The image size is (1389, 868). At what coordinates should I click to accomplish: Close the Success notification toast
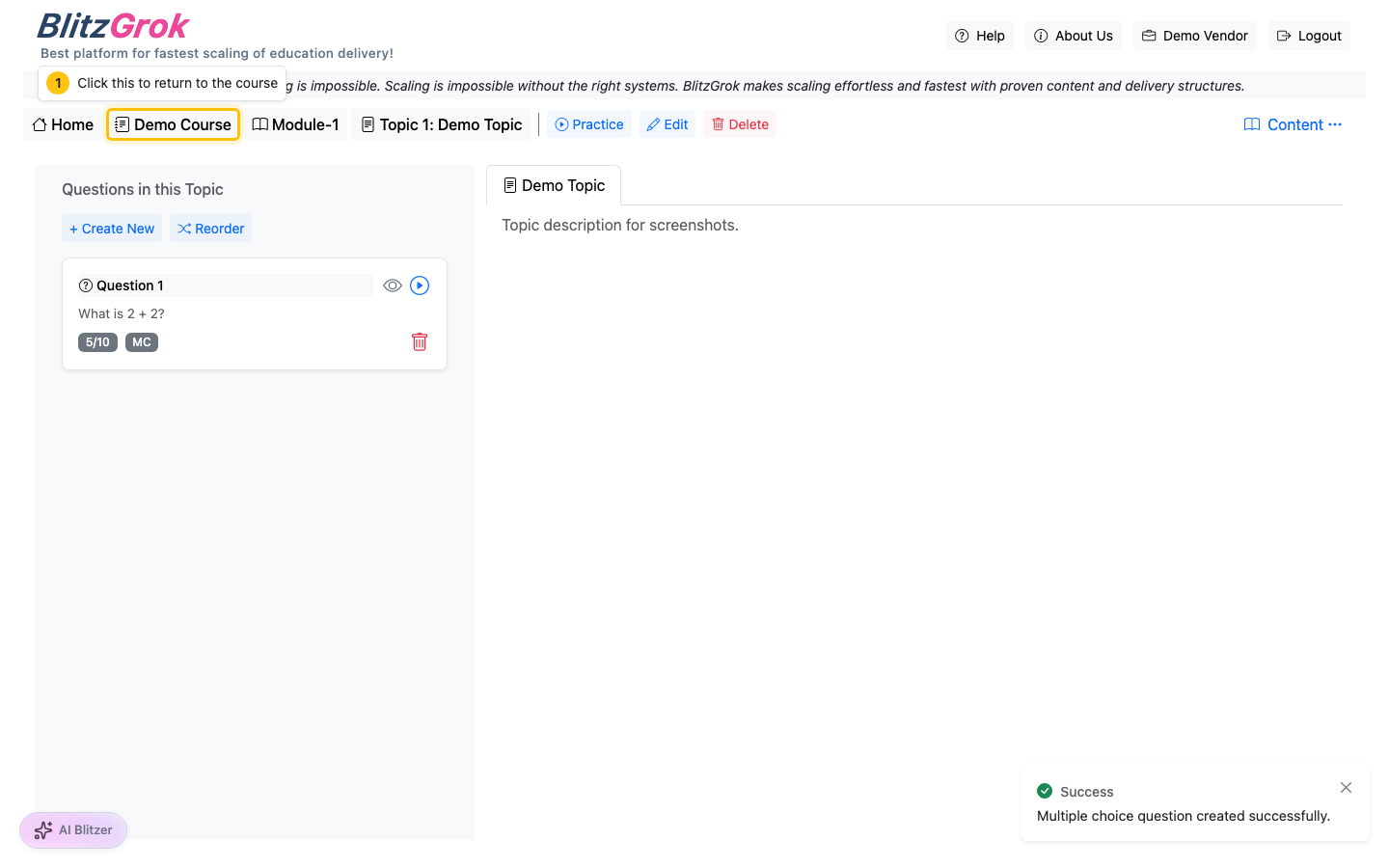pyautogui.click(x=1346, y=788)
